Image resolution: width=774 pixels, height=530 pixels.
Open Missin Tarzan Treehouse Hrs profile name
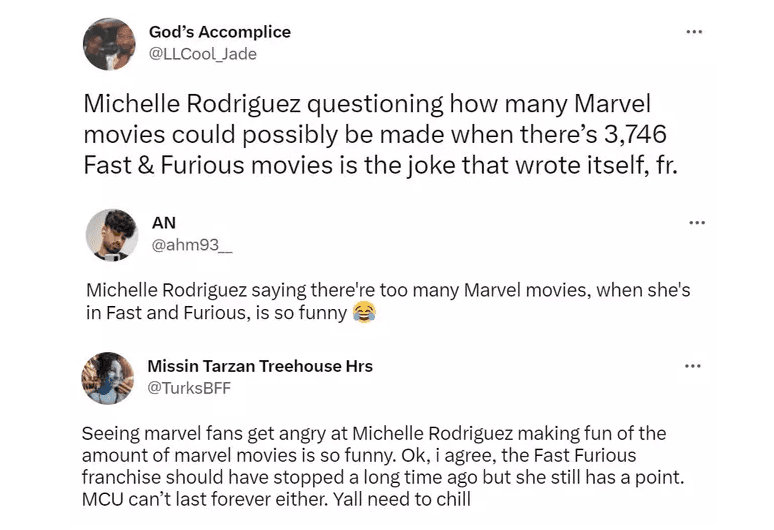tap(259, 366)
